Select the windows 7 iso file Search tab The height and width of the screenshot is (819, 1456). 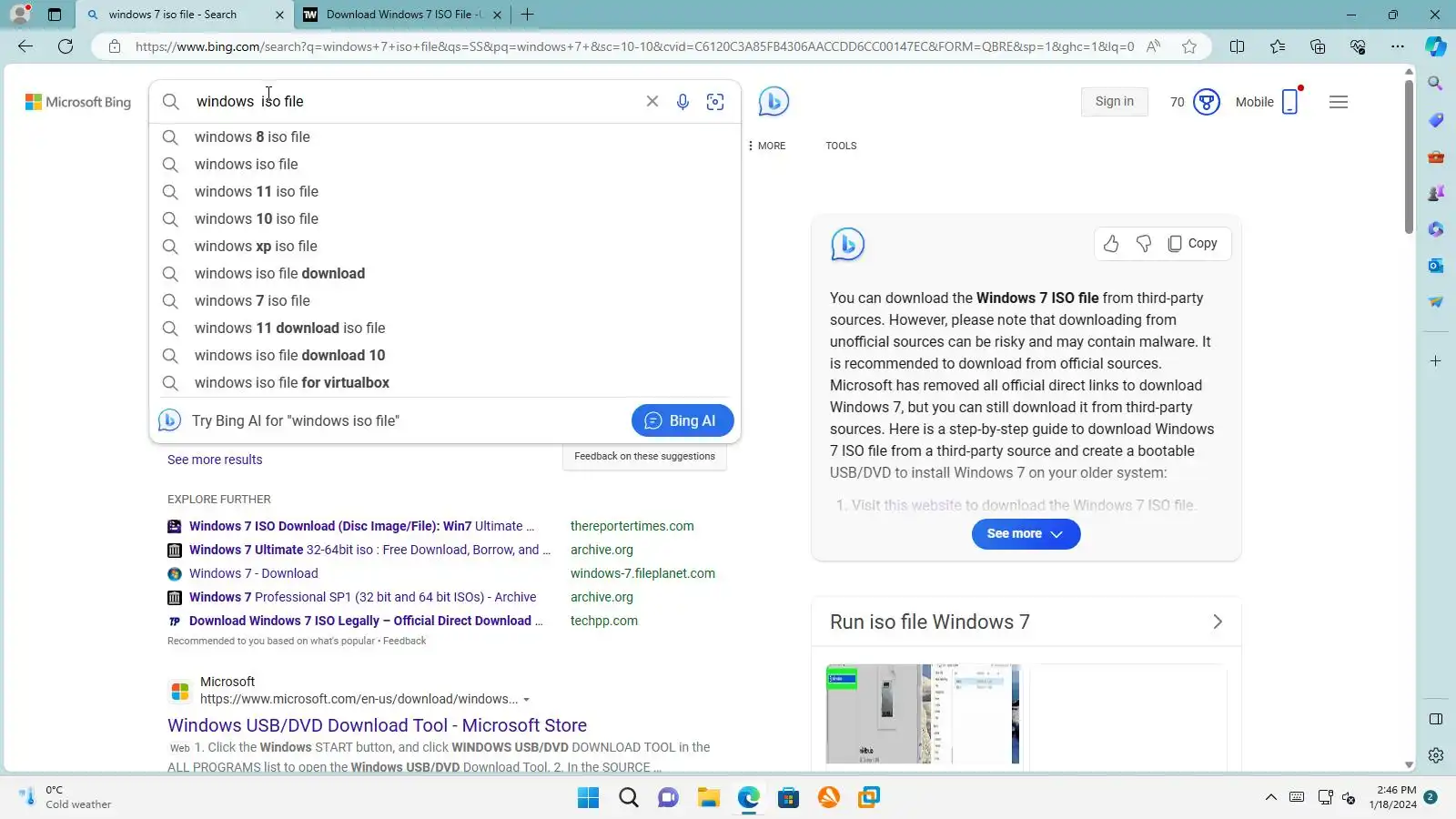173,15
